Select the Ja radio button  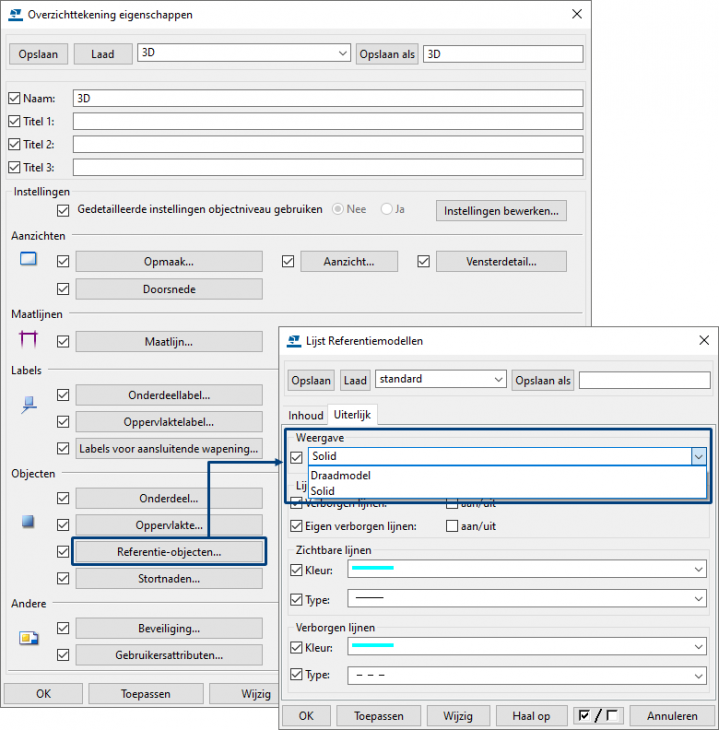click(387, 210)
